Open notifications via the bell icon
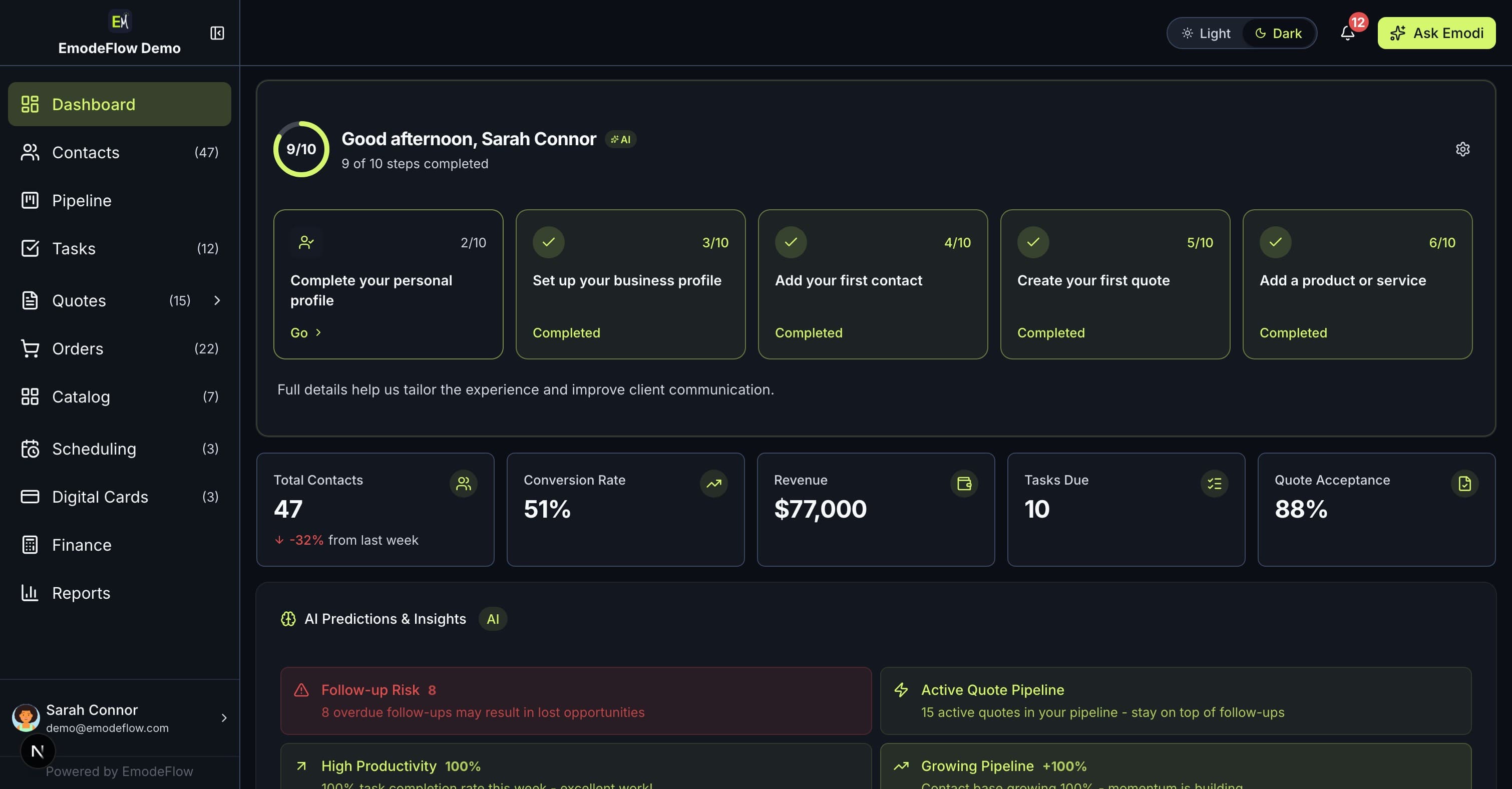This screenshot has height=789, width=1512. point(1346,33)
